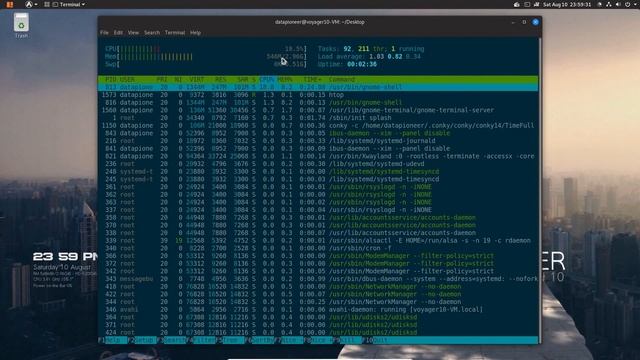This screenshot has height=360, width=640.
Task: Sort by the RES column header
Action: click(220, 80)
